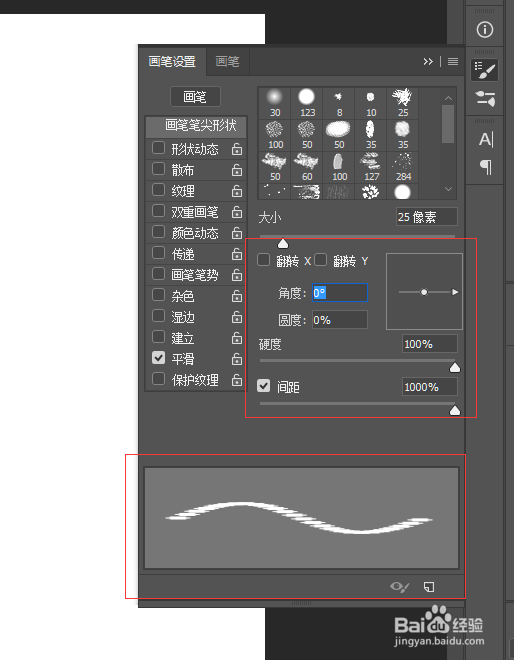Click the lock icon beside 形状动态
This screenshot has width=514, height=660.
coord(237,149)
